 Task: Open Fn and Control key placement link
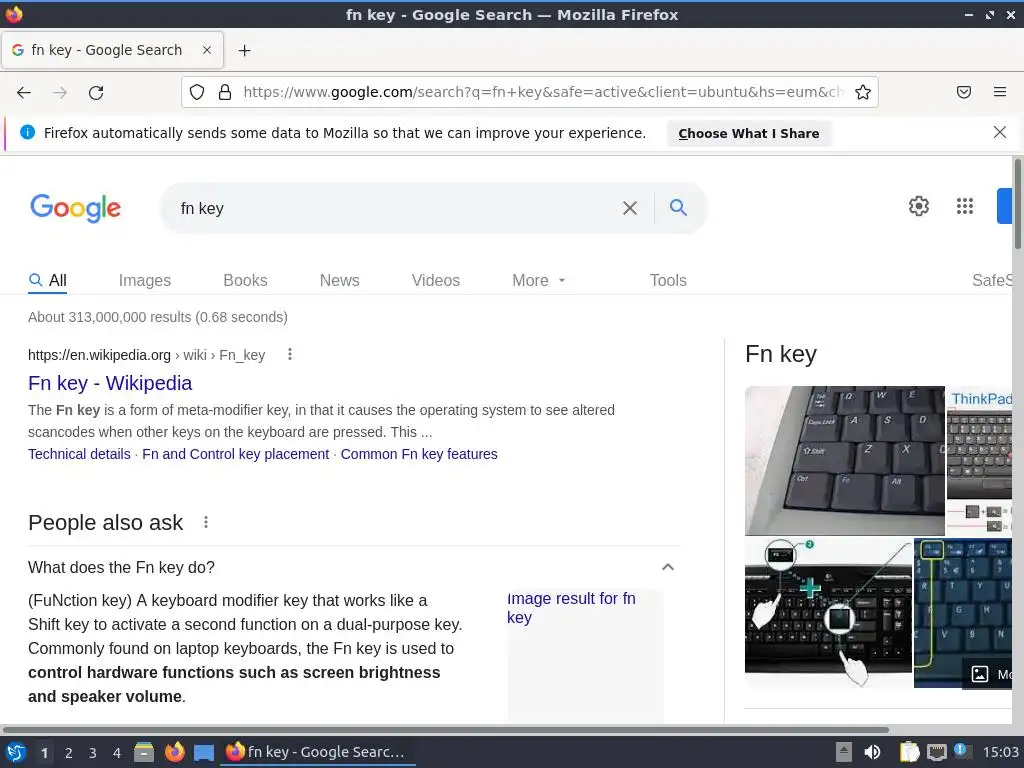[236, 454]
